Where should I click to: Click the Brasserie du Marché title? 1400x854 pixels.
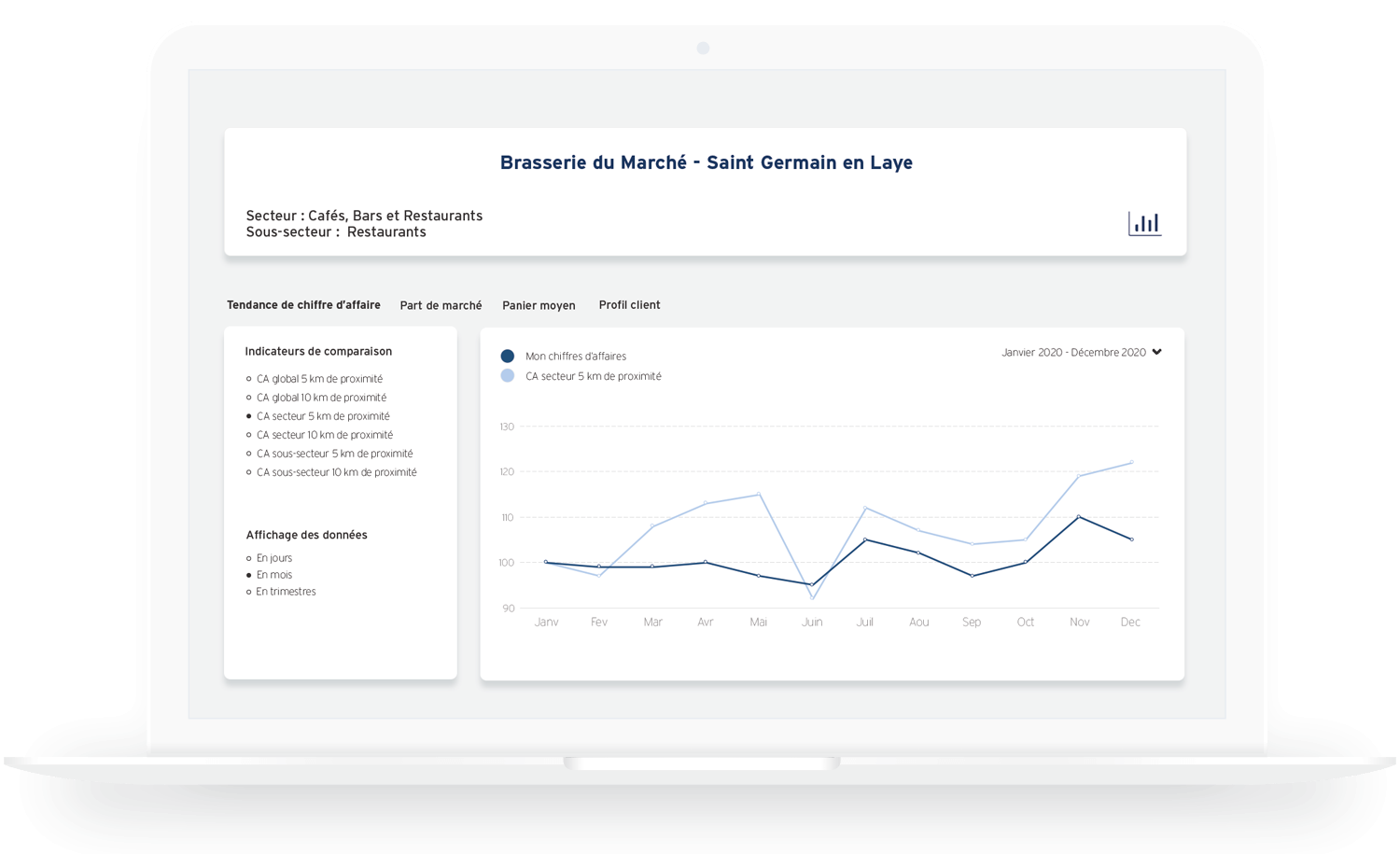click(707, 162)
